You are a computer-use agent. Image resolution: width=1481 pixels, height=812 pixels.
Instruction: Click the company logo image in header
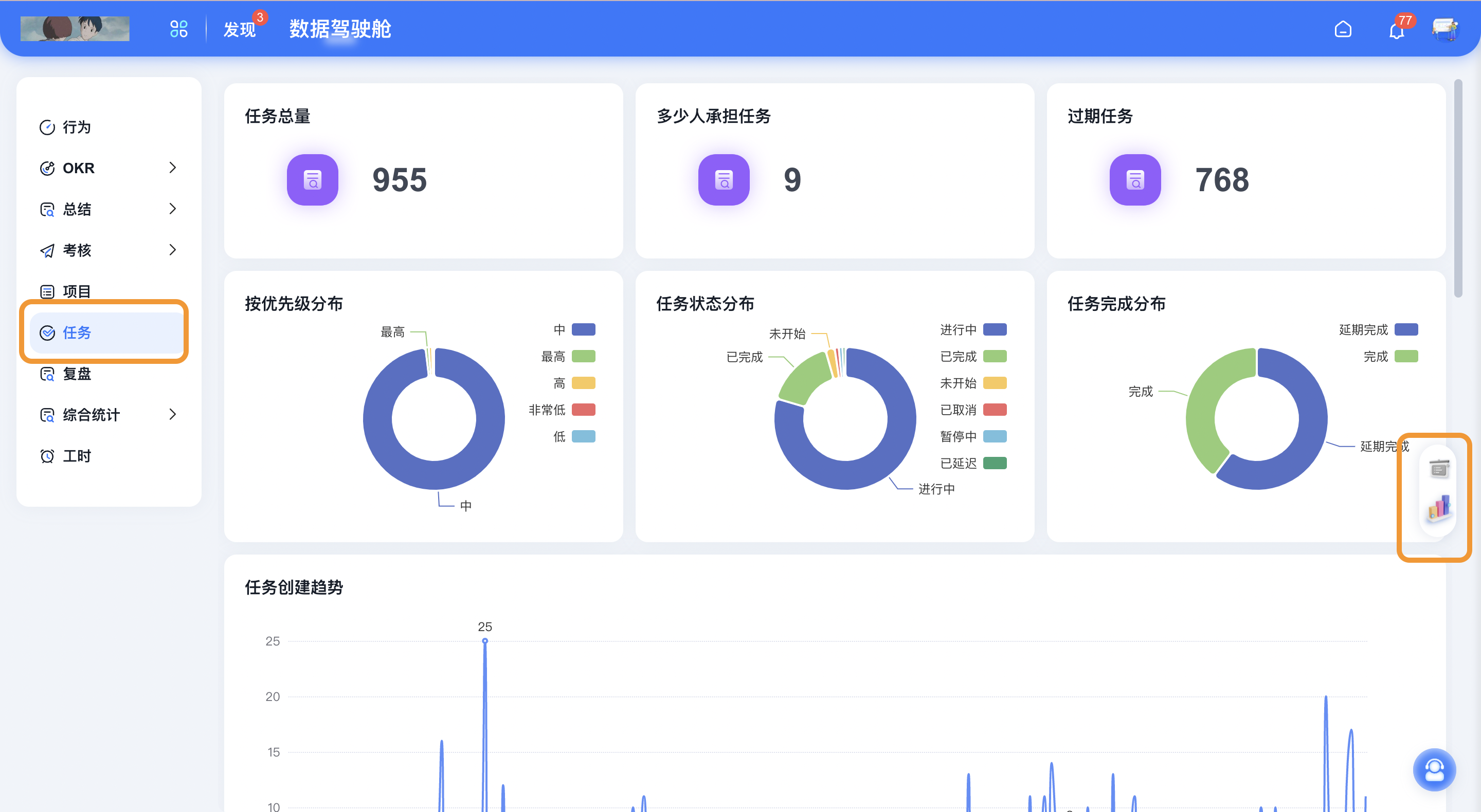(x=75, y=29)
